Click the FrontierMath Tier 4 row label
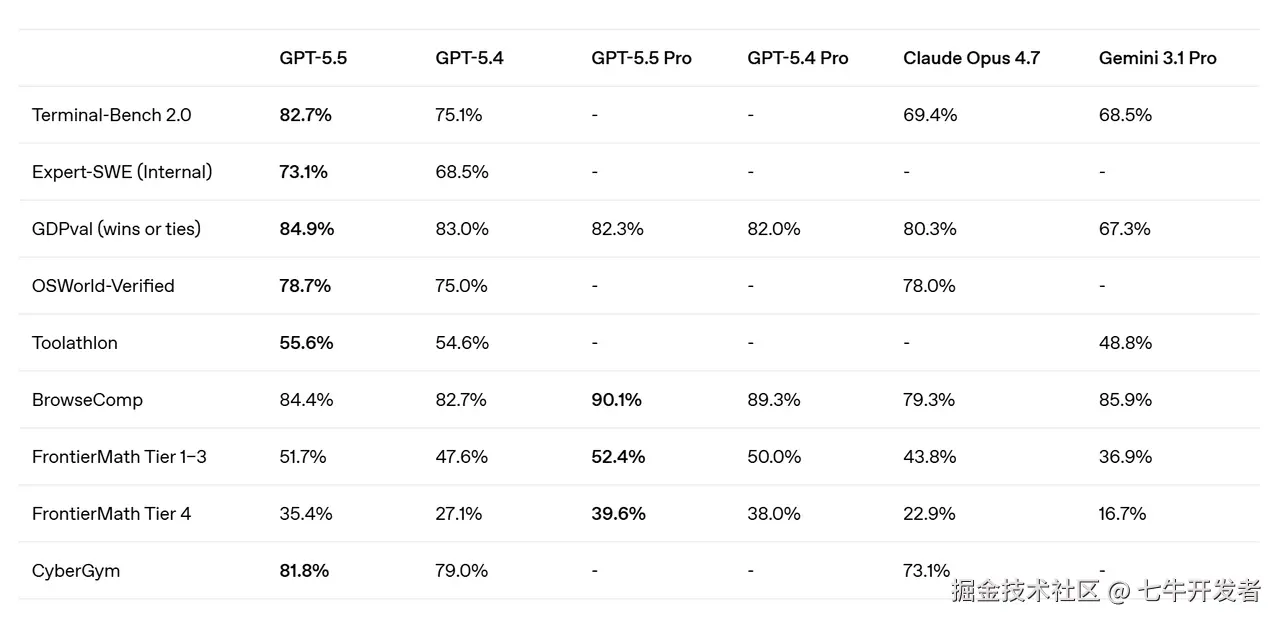This screenshot has width=1280, height=623. point(111,514)
